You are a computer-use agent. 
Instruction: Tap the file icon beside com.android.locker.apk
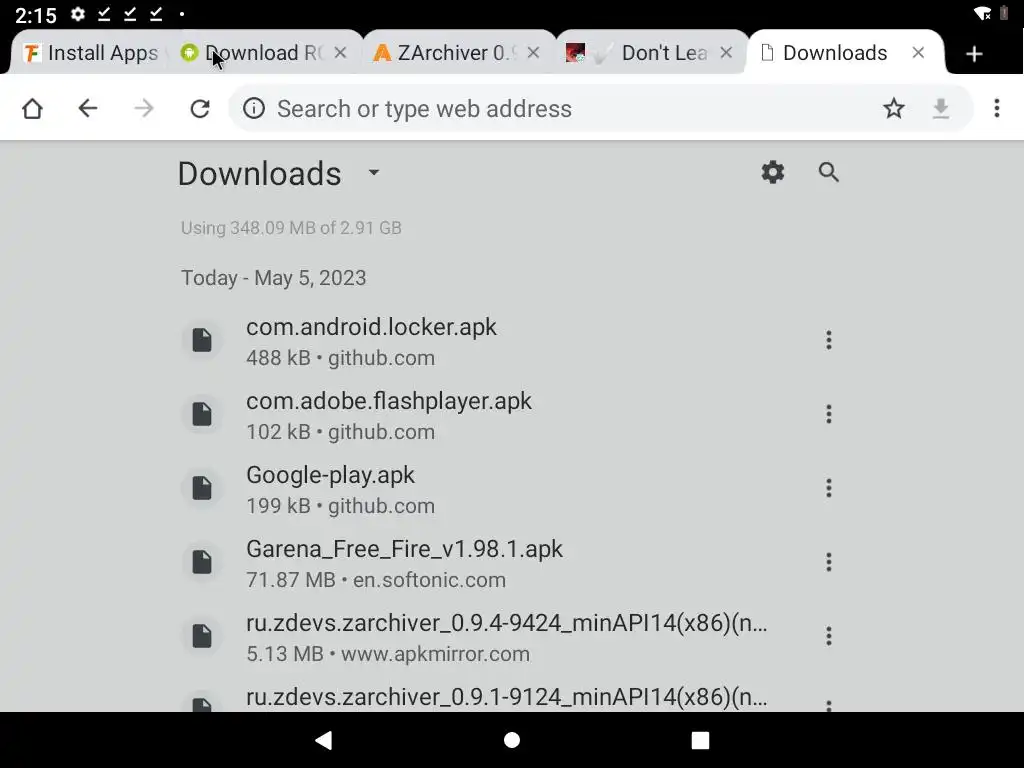pyautogui.click(x=202, y=340)
